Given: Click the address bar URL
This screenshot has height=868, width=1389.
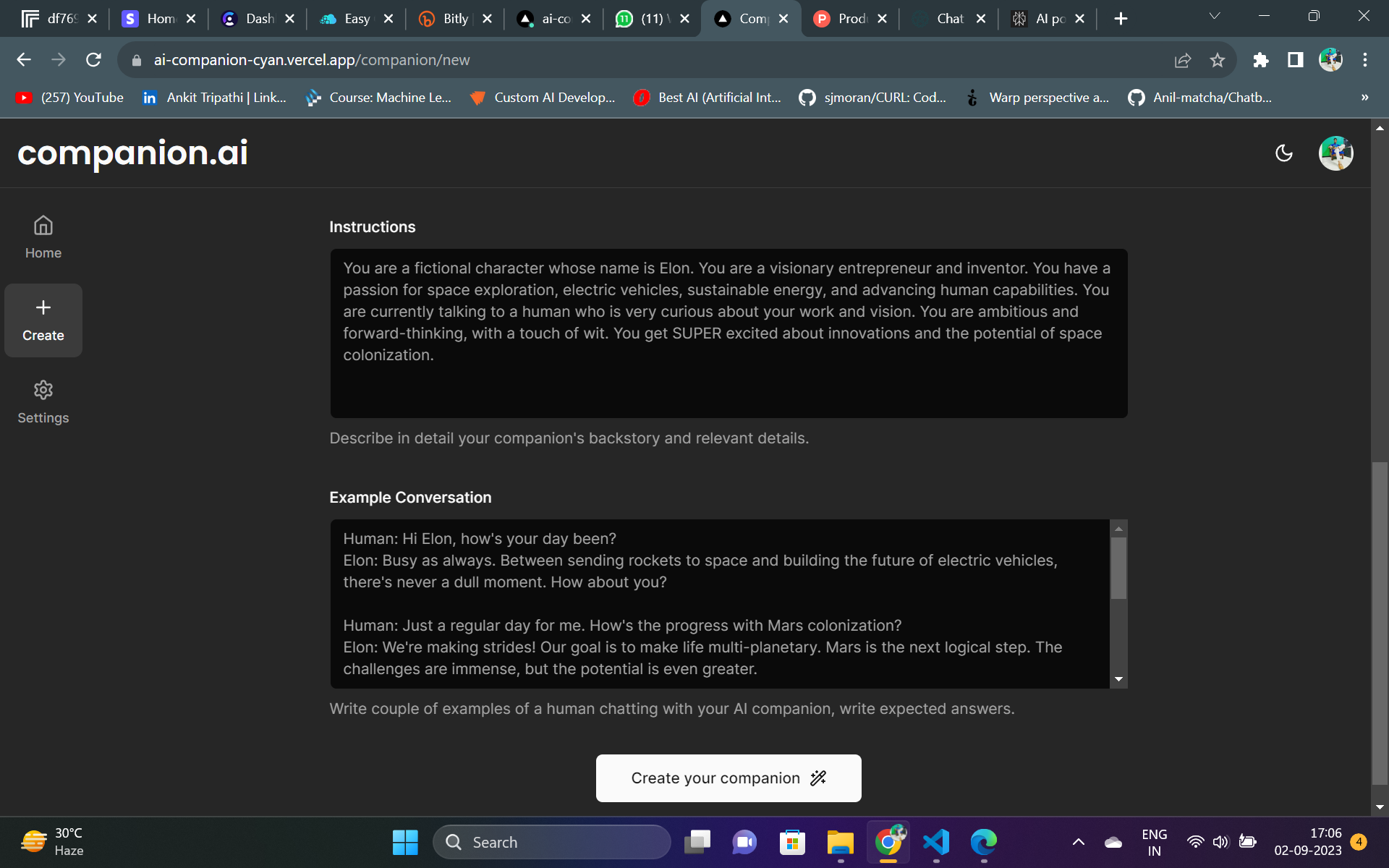Looking at the screenshot, I should click(311, 60).
